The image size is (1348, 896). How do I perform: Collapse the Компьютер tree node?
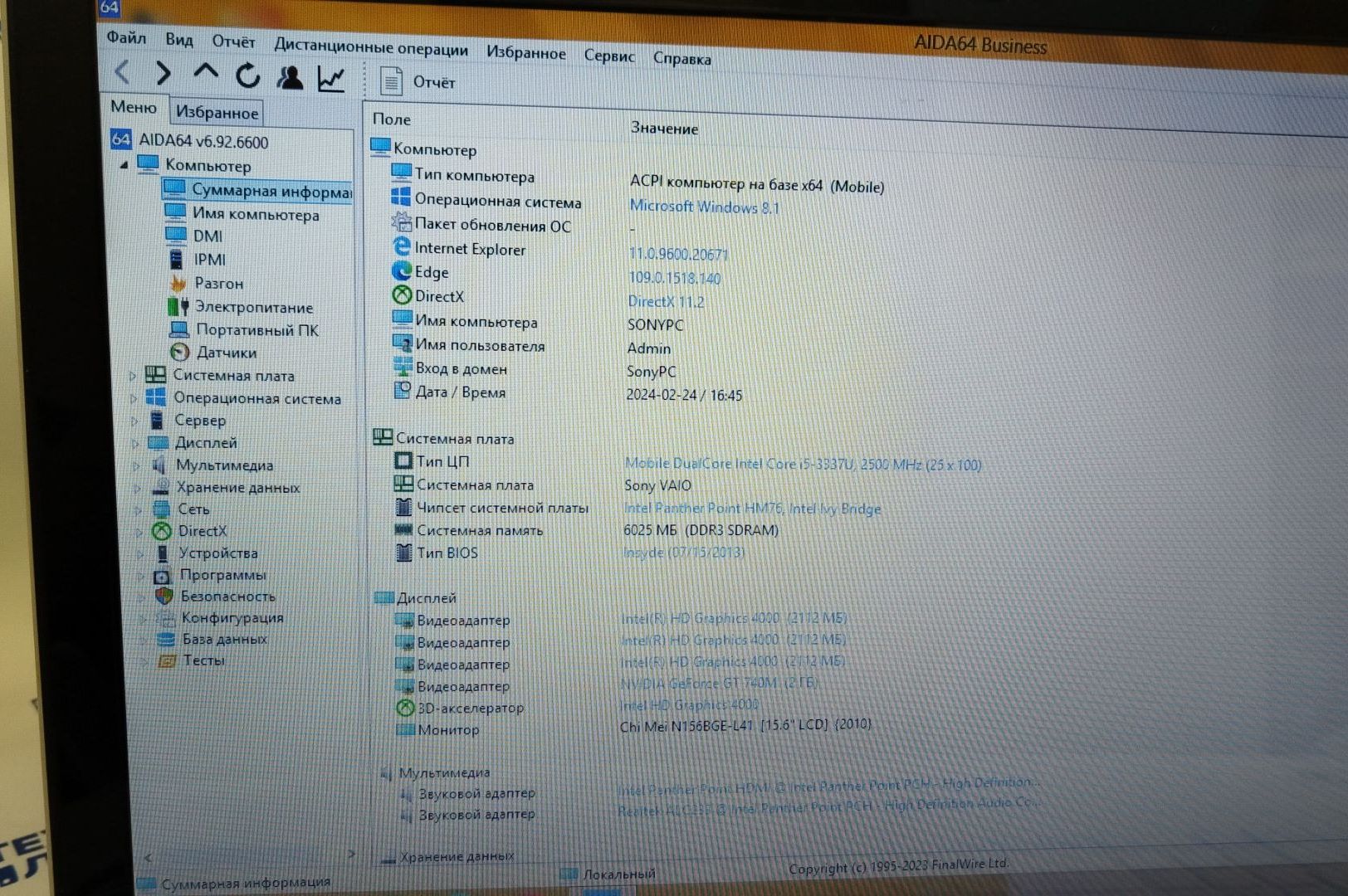(124, 165)
